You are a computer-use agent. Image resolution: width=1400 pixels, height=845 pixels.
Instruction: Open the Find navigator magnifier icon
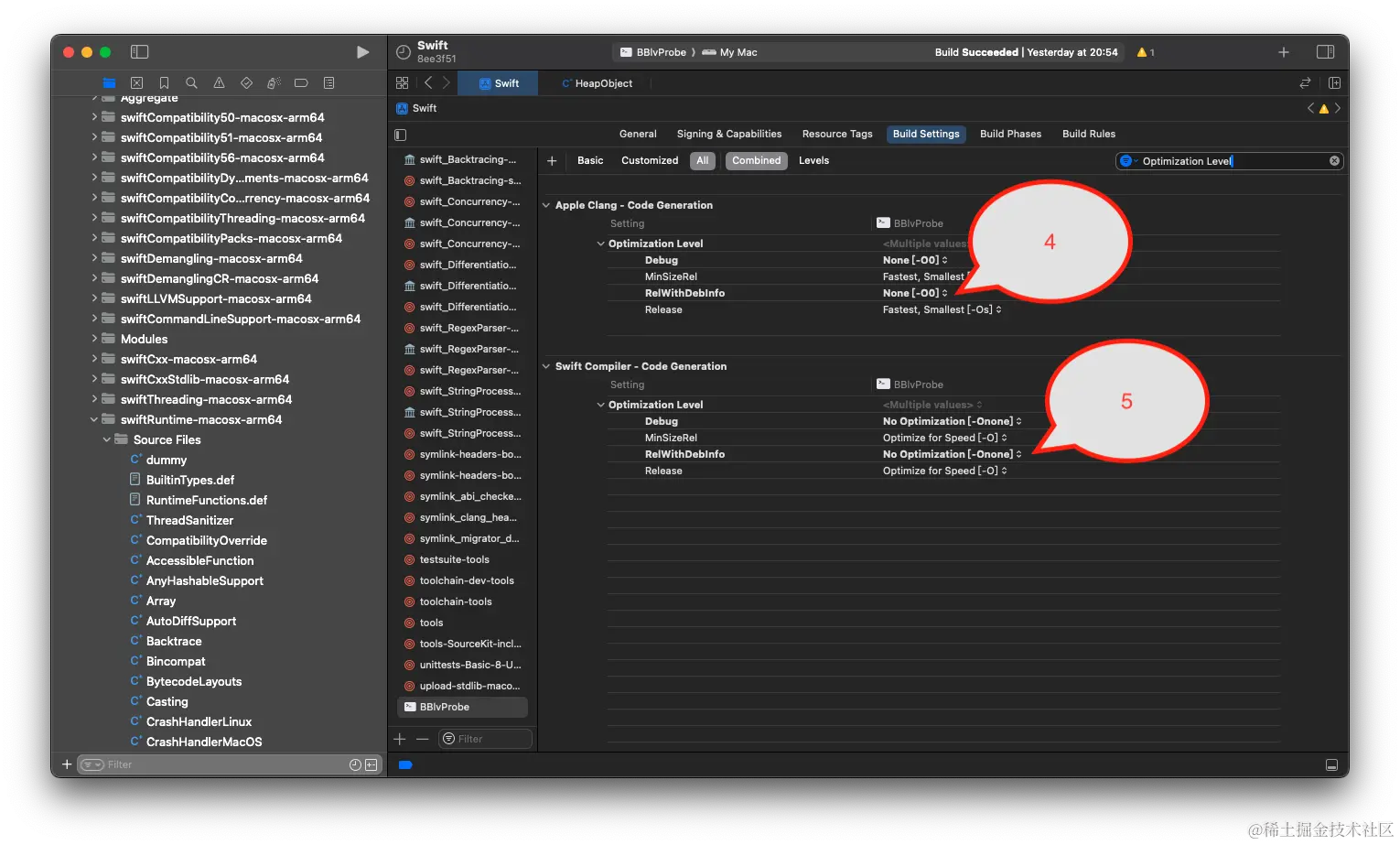click(x=191, y=83)
